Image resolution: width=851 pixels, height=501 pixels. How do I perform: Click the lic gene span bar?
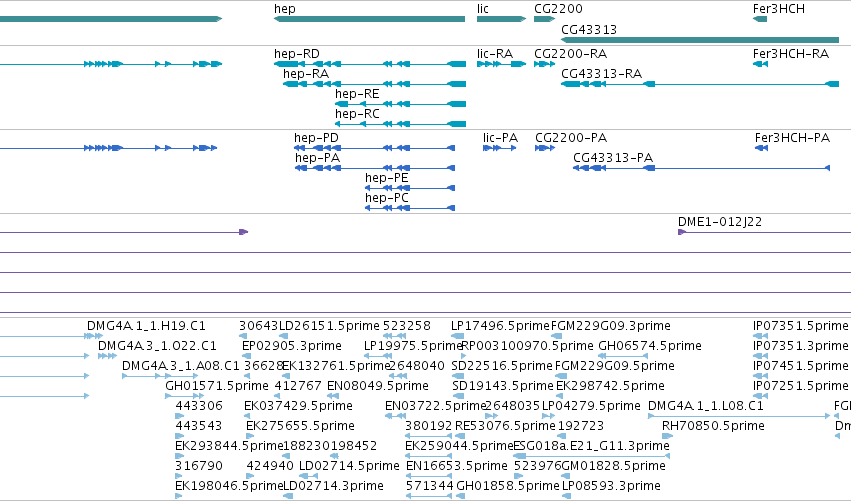point(501,19)
